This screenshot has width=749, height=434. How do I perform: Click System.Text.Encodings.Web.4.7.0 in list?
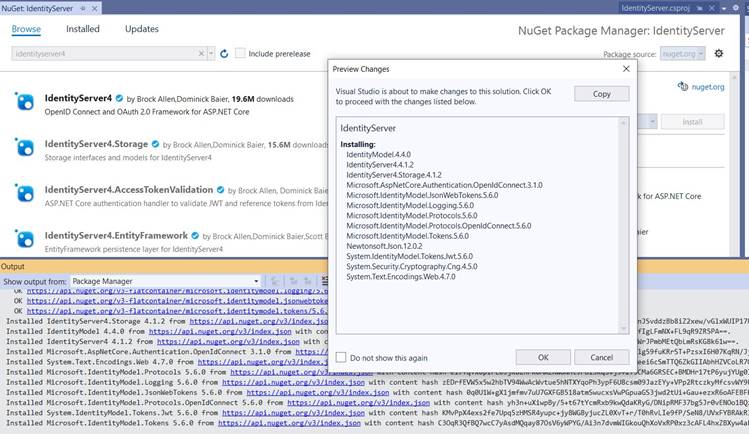coord(401,276)
